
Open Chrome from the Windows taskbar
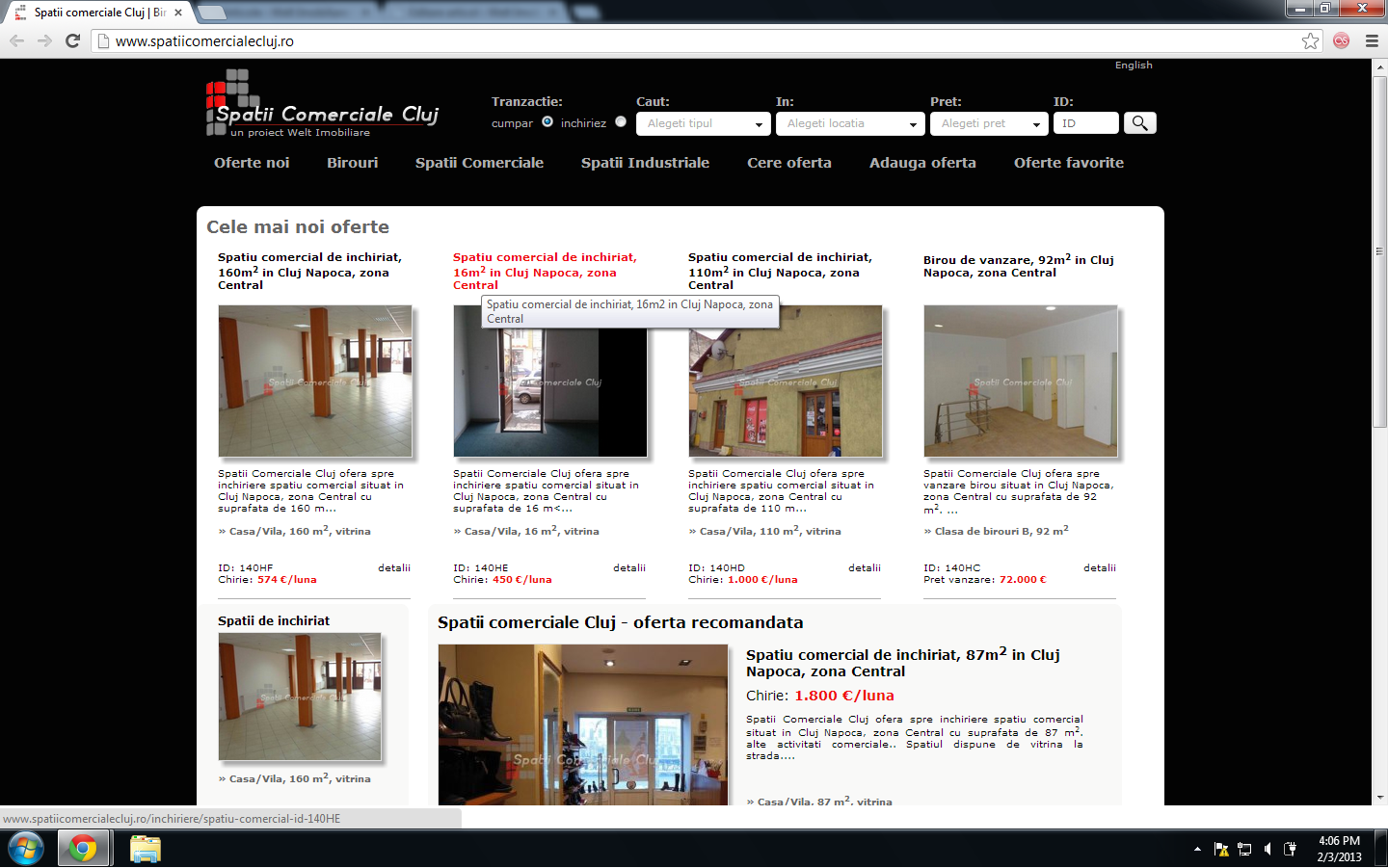tap(83, 849)
